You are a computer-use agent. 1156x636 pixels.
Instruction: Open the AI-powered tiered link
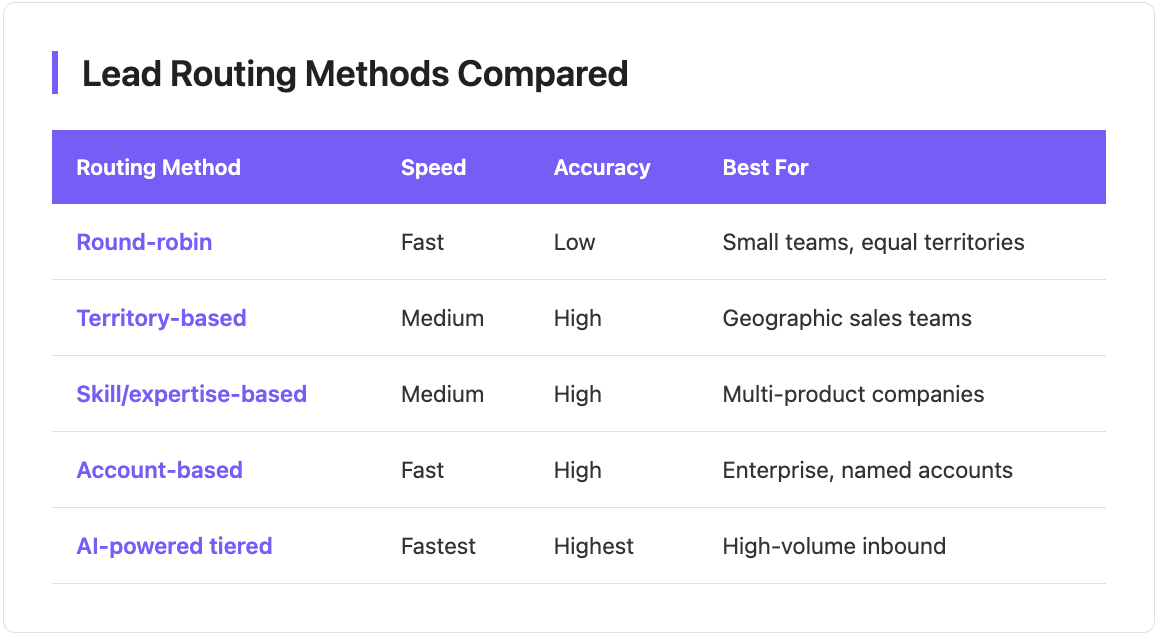[174, 546]
